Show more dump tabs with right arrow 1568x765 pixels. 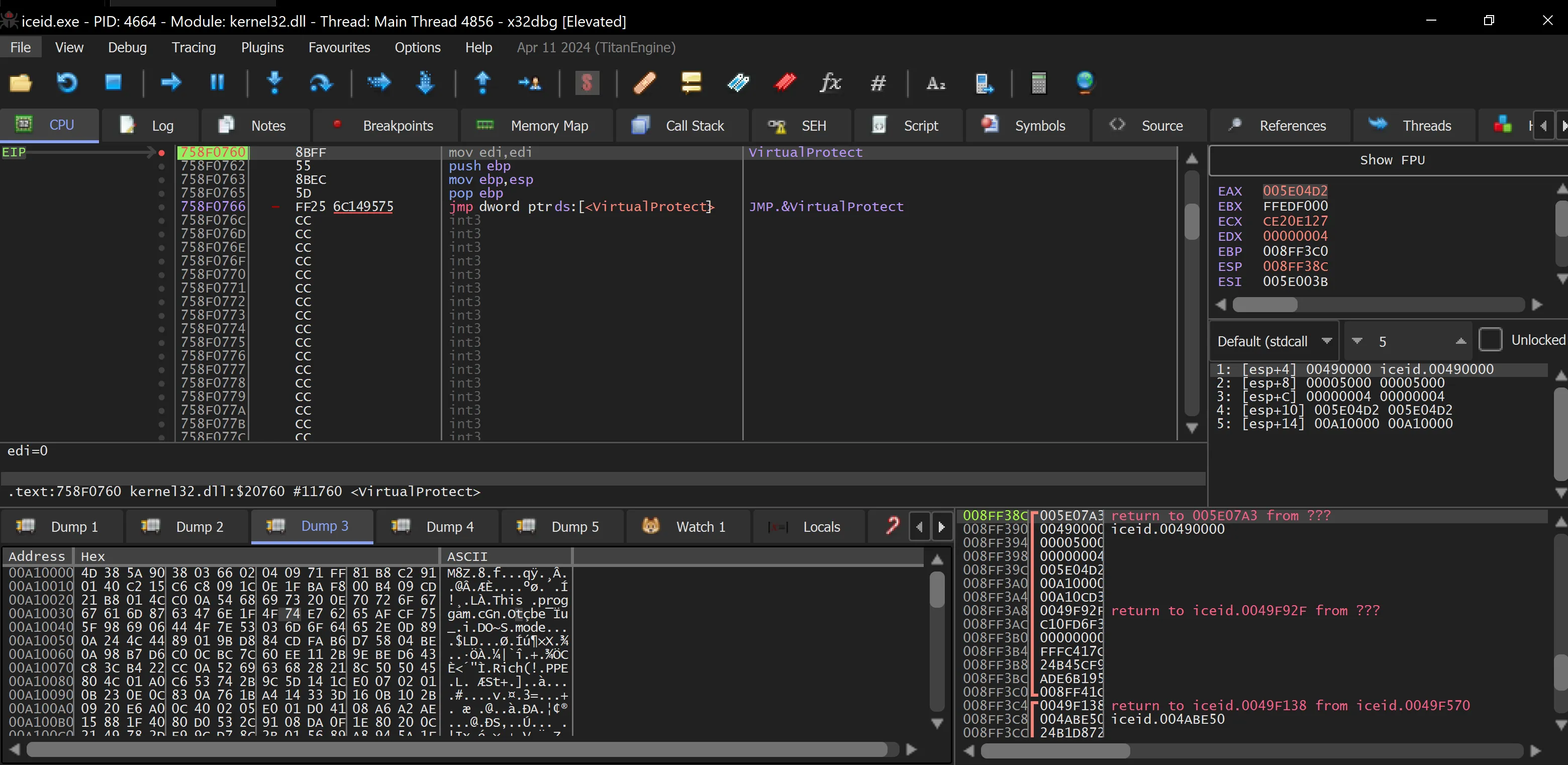(x=942, y=527)
